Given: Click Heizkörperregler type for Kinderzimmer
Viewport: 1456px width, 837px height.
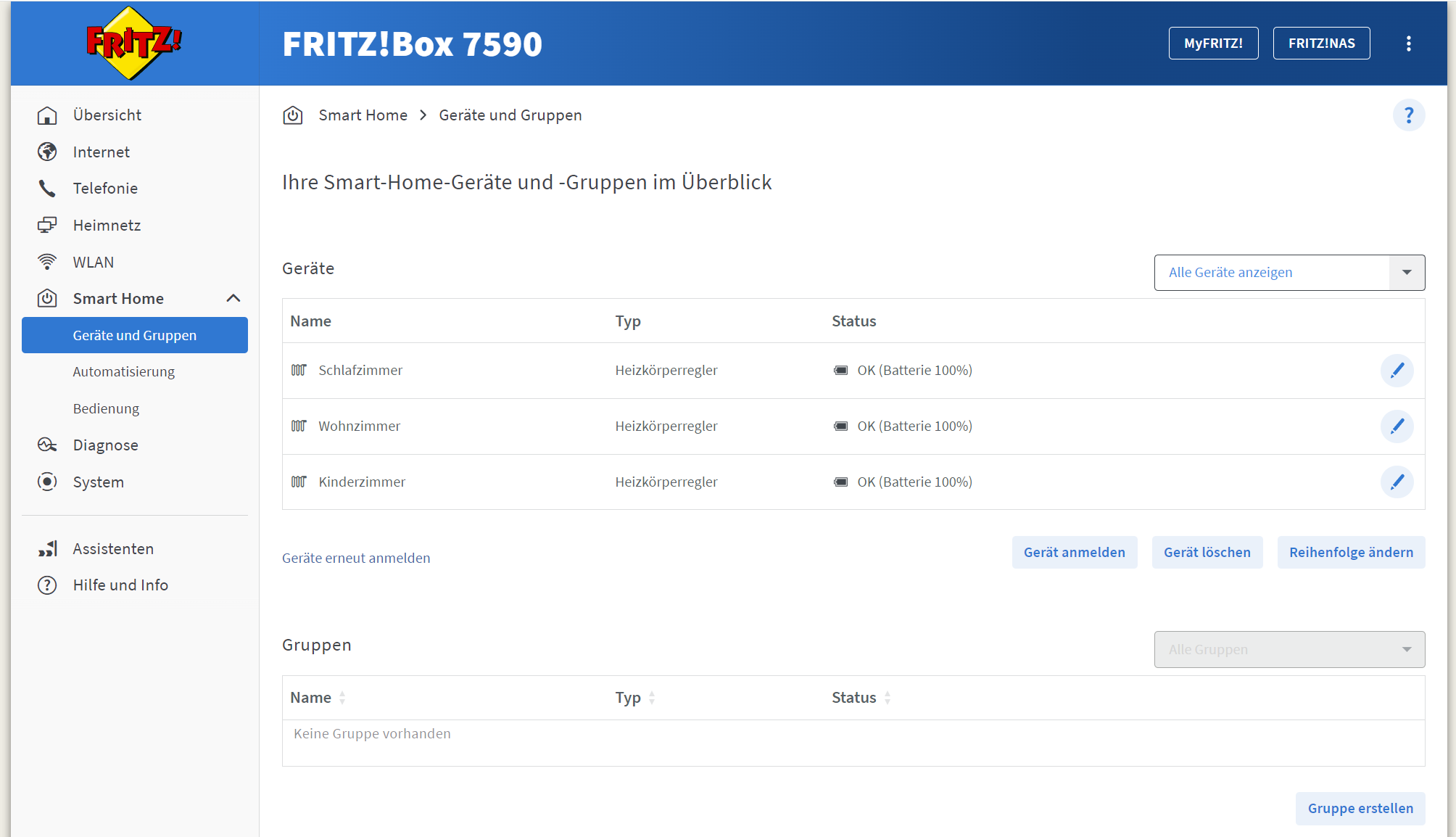Looking at the screenshot, I should point(666,482).
